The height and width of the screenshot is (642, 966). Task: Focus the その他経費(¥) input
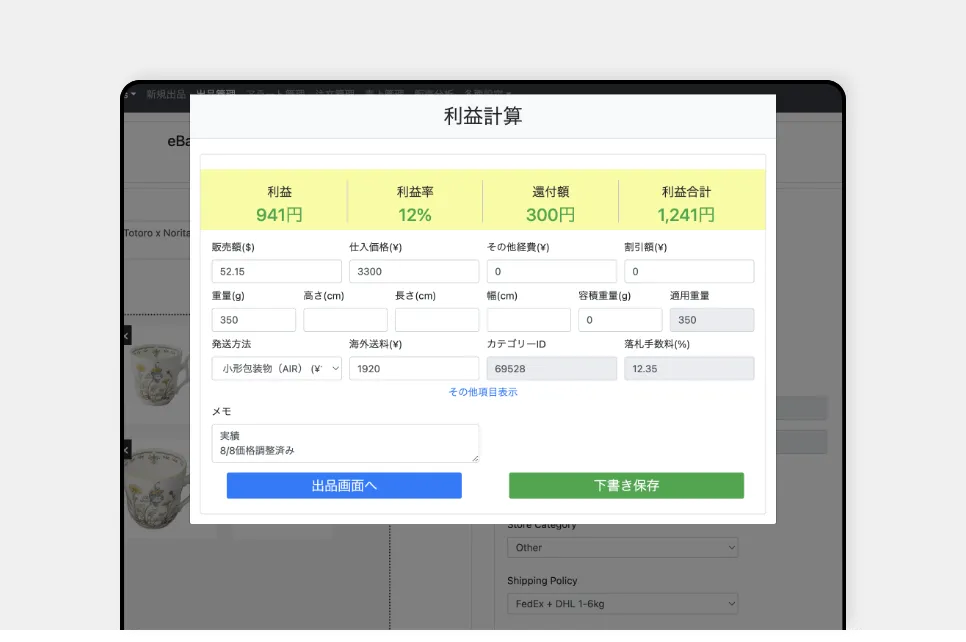click(551, 272)
